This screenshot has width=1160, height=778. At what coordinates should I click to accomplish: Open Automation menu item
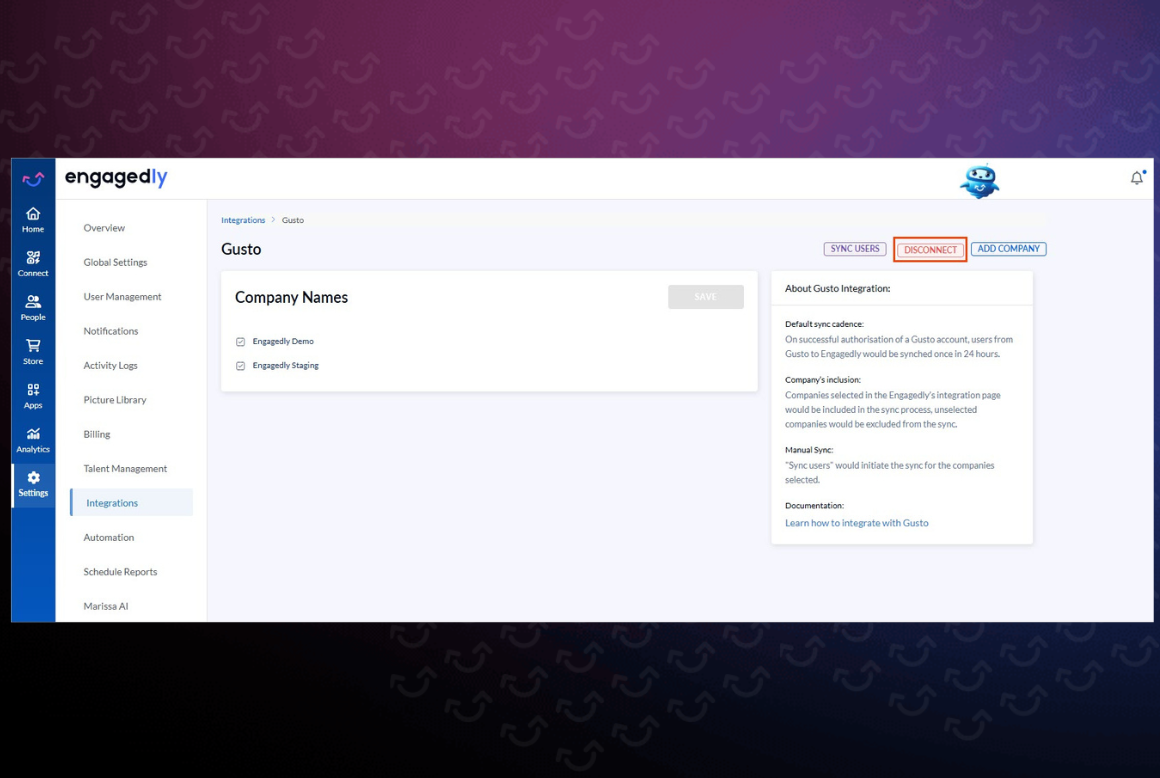tap(109, 538)
